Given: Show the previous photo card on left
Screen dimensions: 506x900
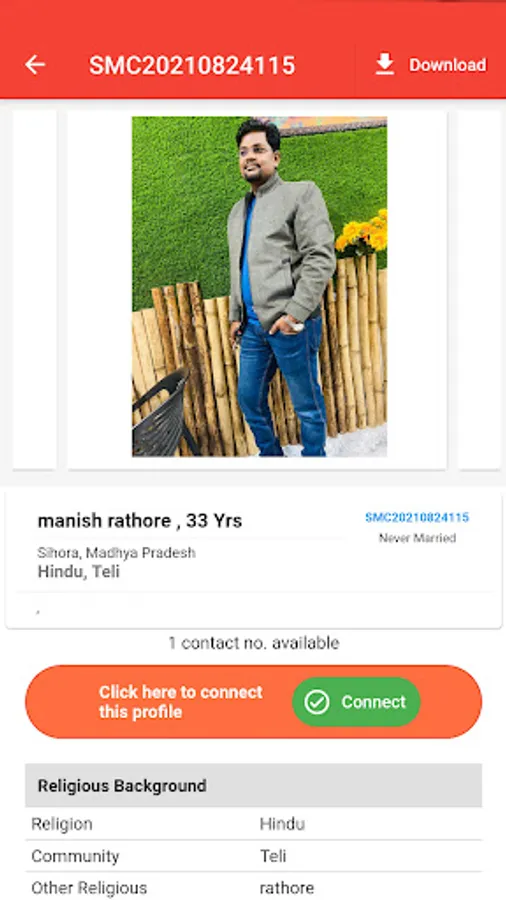Looking at the screenshot, I should click(34, 290).
